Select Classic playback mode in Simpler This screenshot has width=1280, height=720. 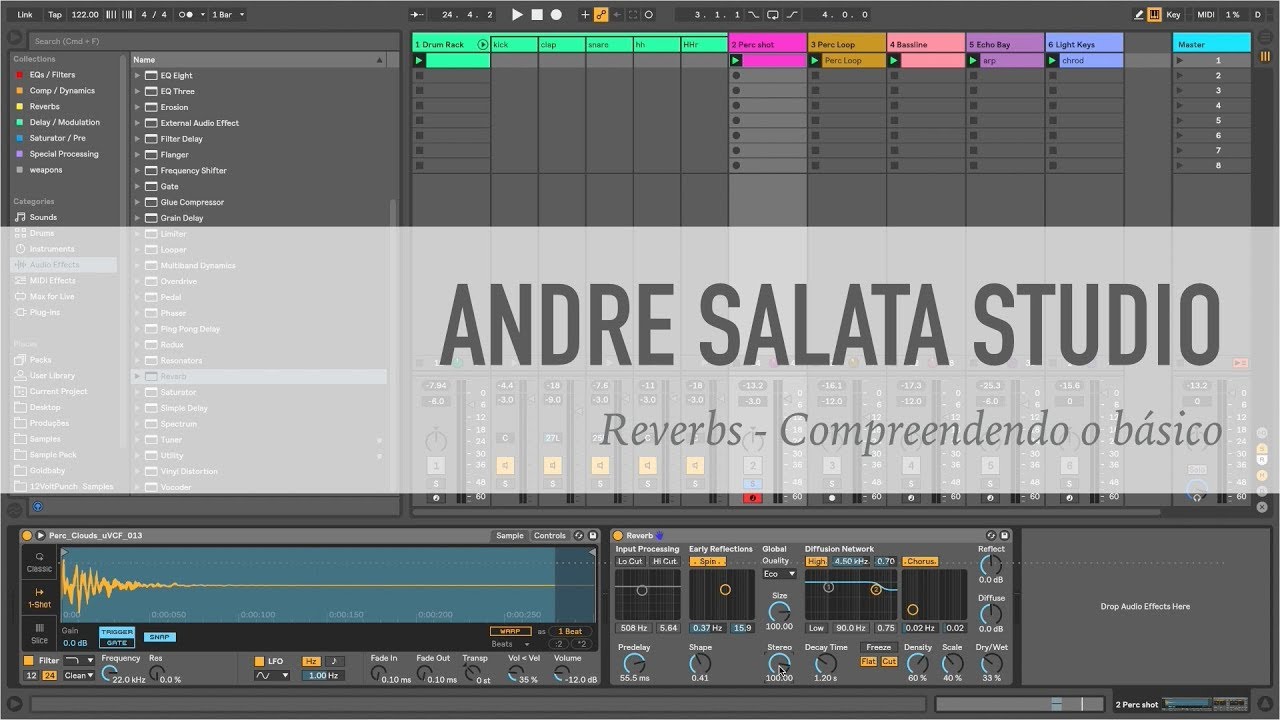tap(40, 562)
